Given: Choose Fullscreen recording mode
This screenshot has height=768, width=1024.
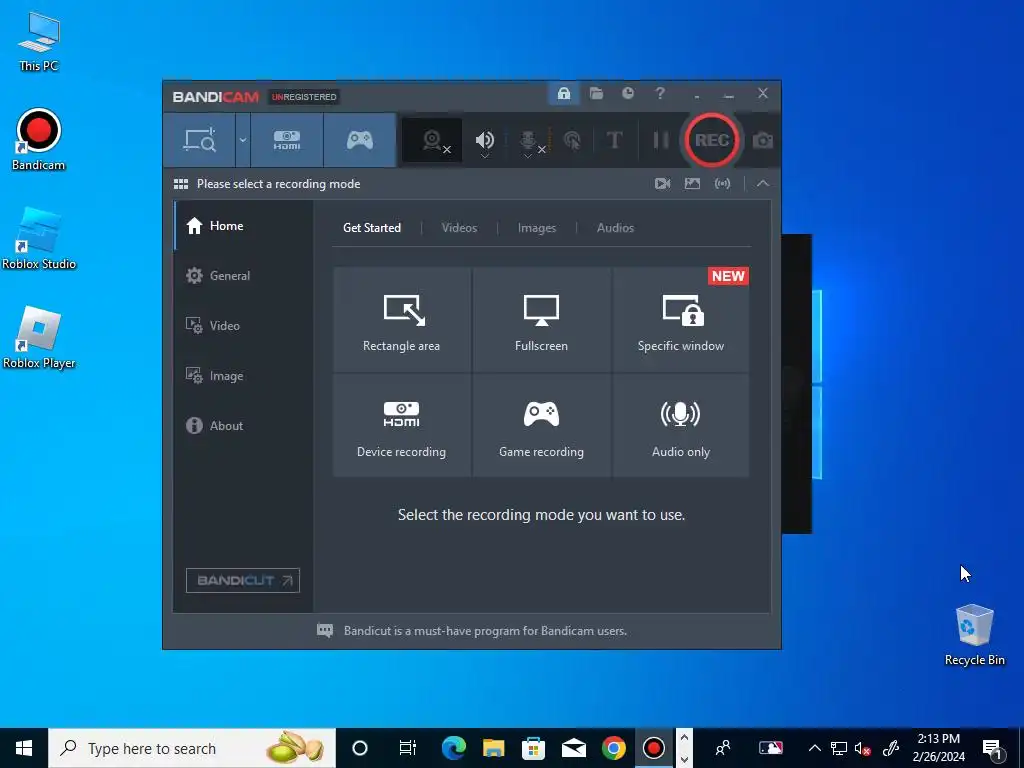Looking at the screenshot, I should [541, 320].
